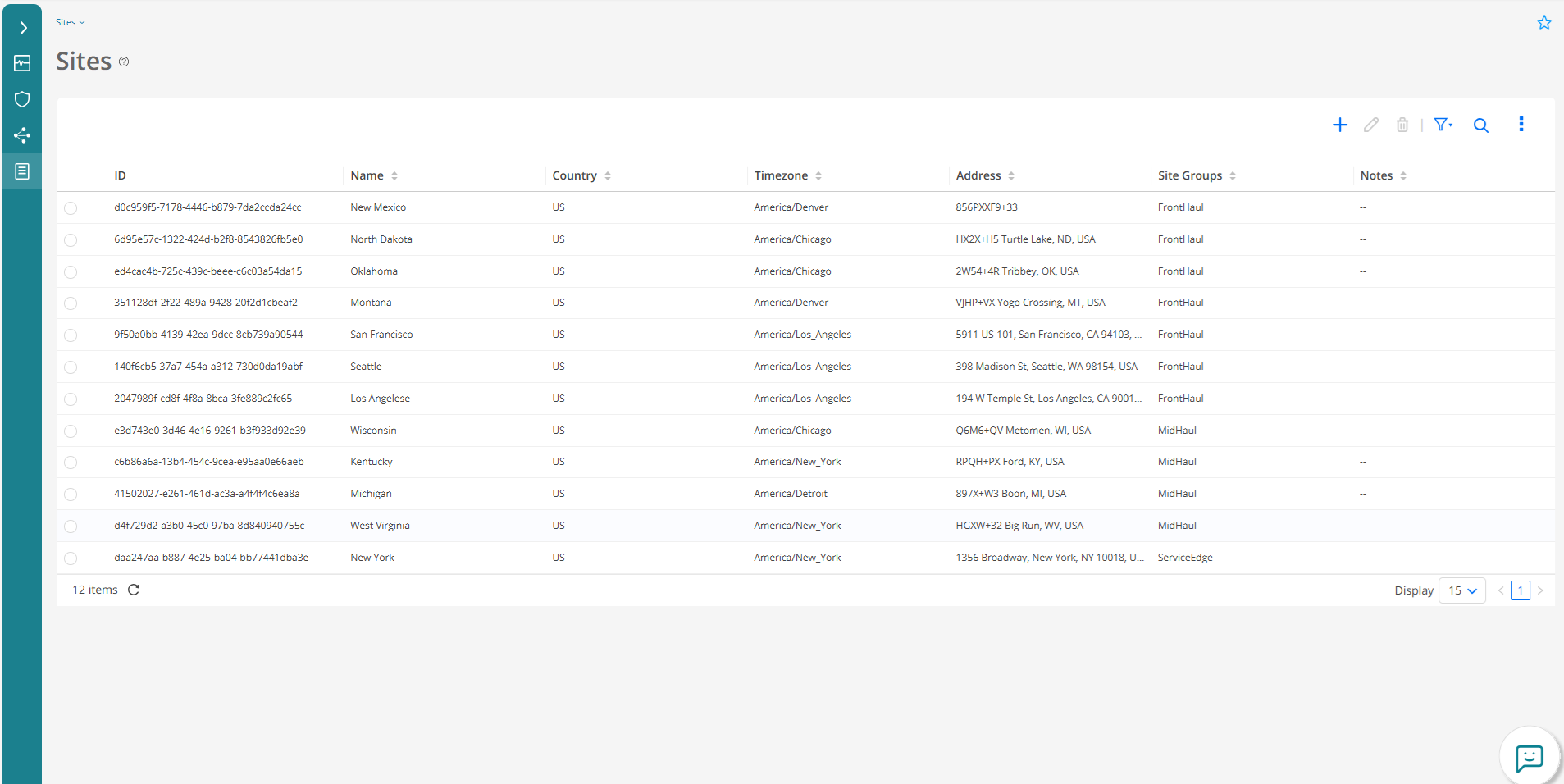Click the pencil edit icon
Screen dimensions: 1564x784
tap(1371, 125)
